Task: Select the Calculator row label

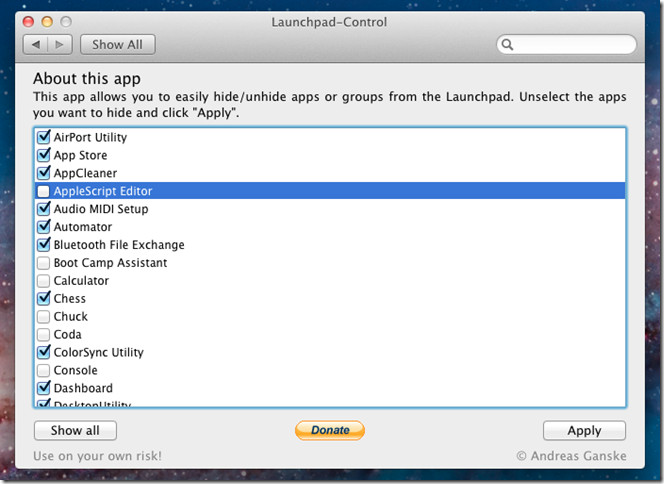Action: point(81,281)
